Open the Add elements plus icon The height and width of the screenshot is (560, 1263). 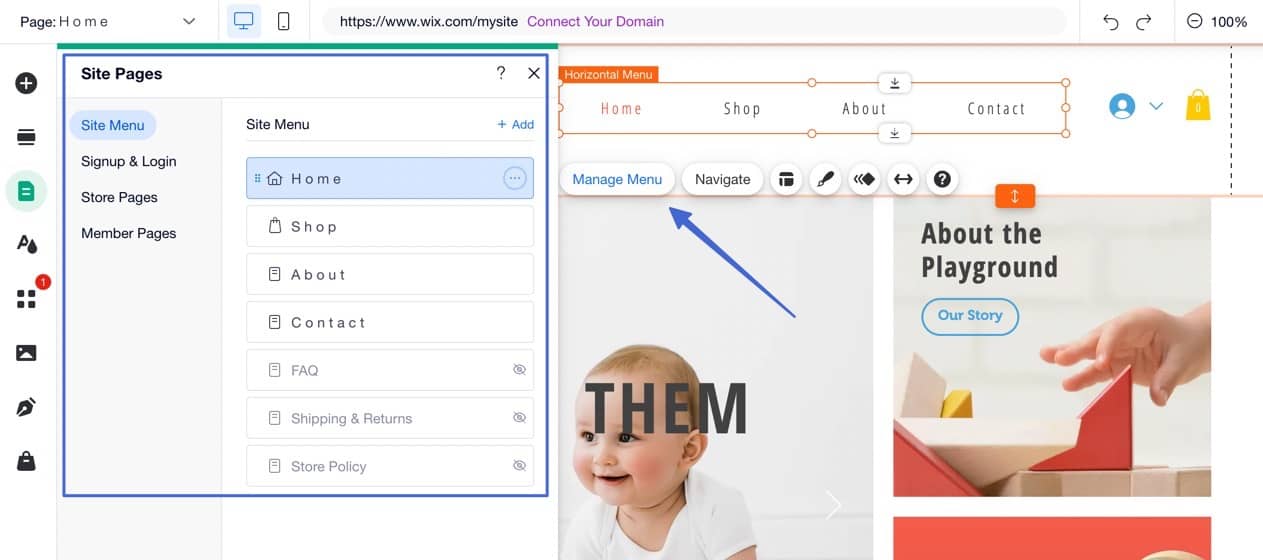point(26,83)
